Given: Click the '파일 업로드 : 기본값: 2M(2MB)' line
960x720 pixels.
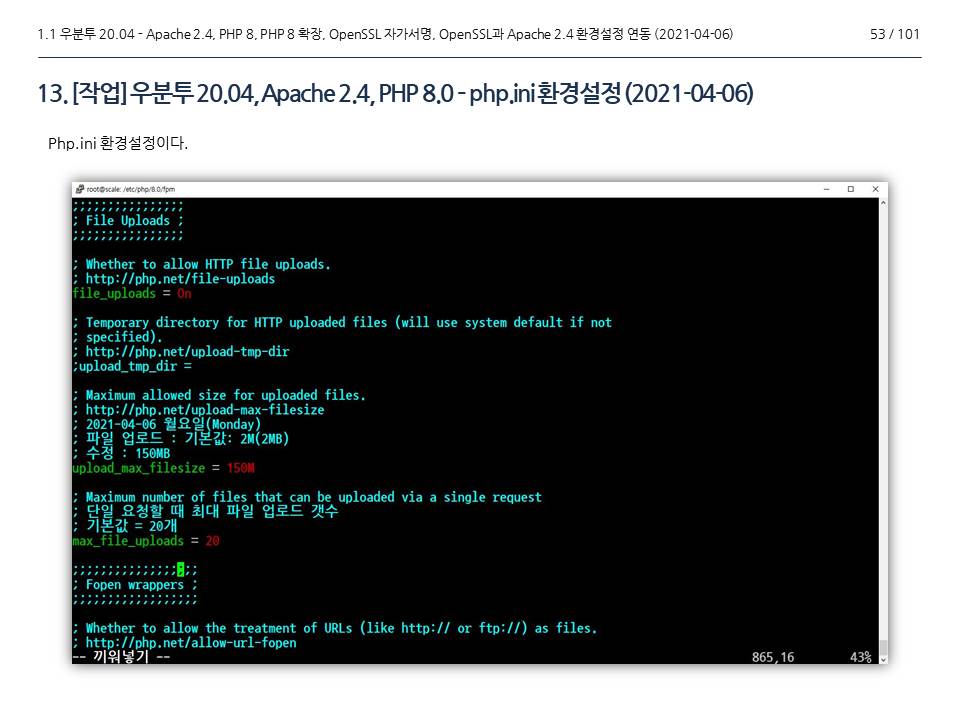Looking at the screenshot, I should point(181,439).
